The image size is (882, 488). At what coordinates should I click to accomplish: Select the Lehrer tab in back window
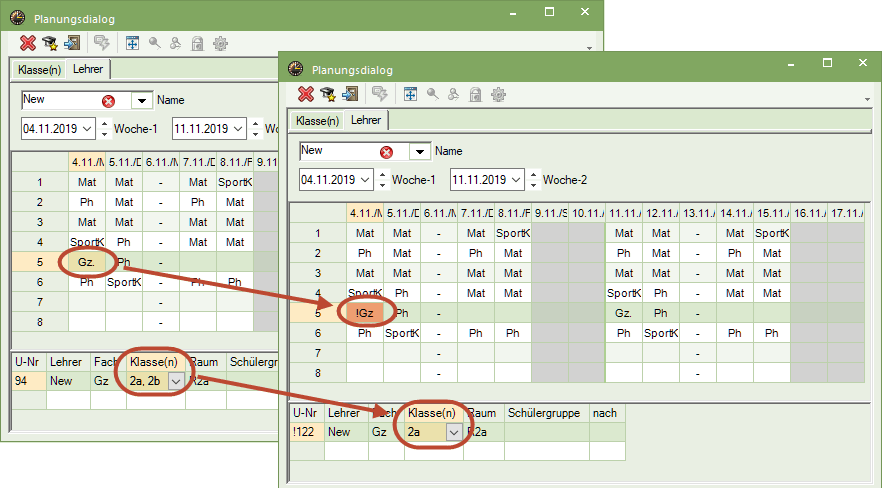tap(88, 69)
